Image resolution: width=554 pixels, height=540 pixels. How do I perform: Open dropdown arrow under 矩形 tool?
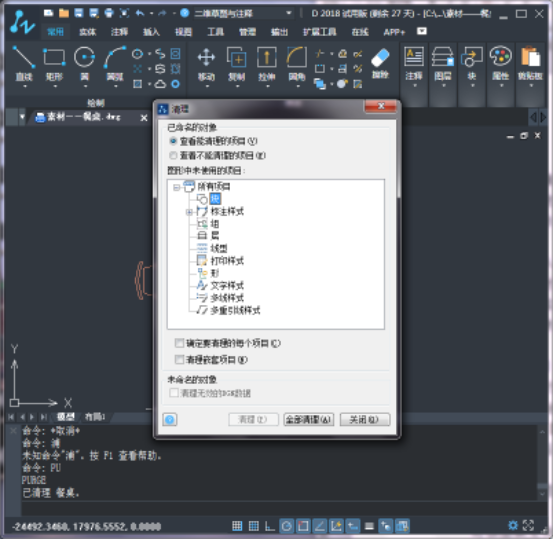point(55,86)
